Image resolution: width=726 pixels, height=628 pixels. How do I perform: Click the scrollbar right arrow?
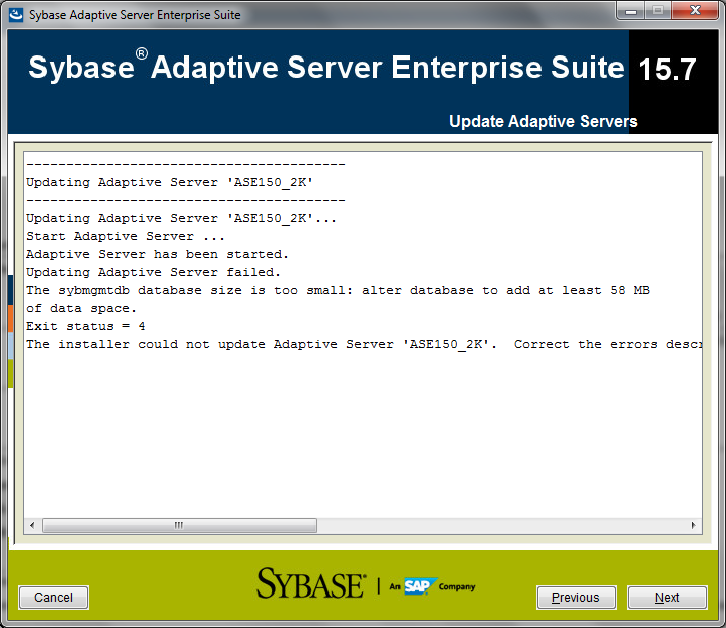pos(693,525)
